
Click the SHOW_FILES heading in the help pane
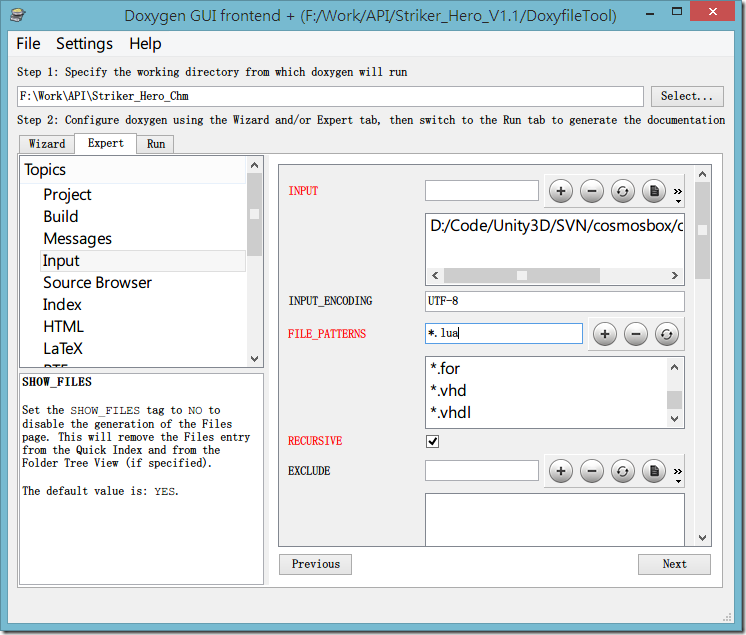(x=57, y=382)
